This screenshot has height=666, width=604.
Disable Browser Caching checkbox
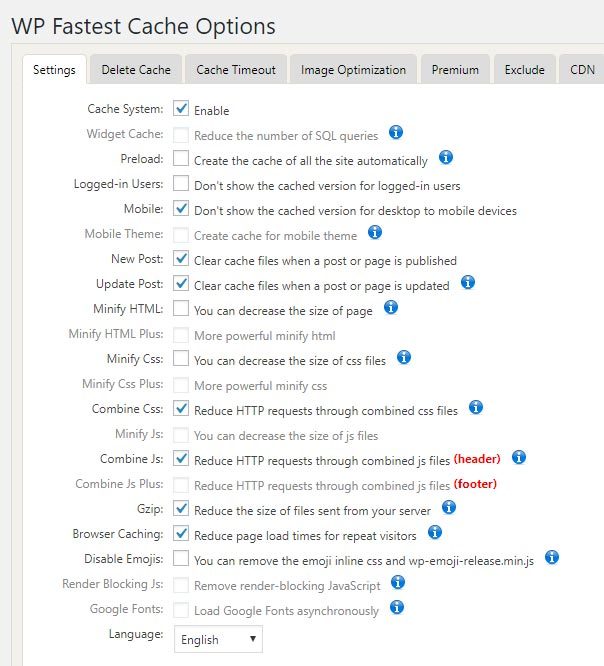(x=181, y=533)
